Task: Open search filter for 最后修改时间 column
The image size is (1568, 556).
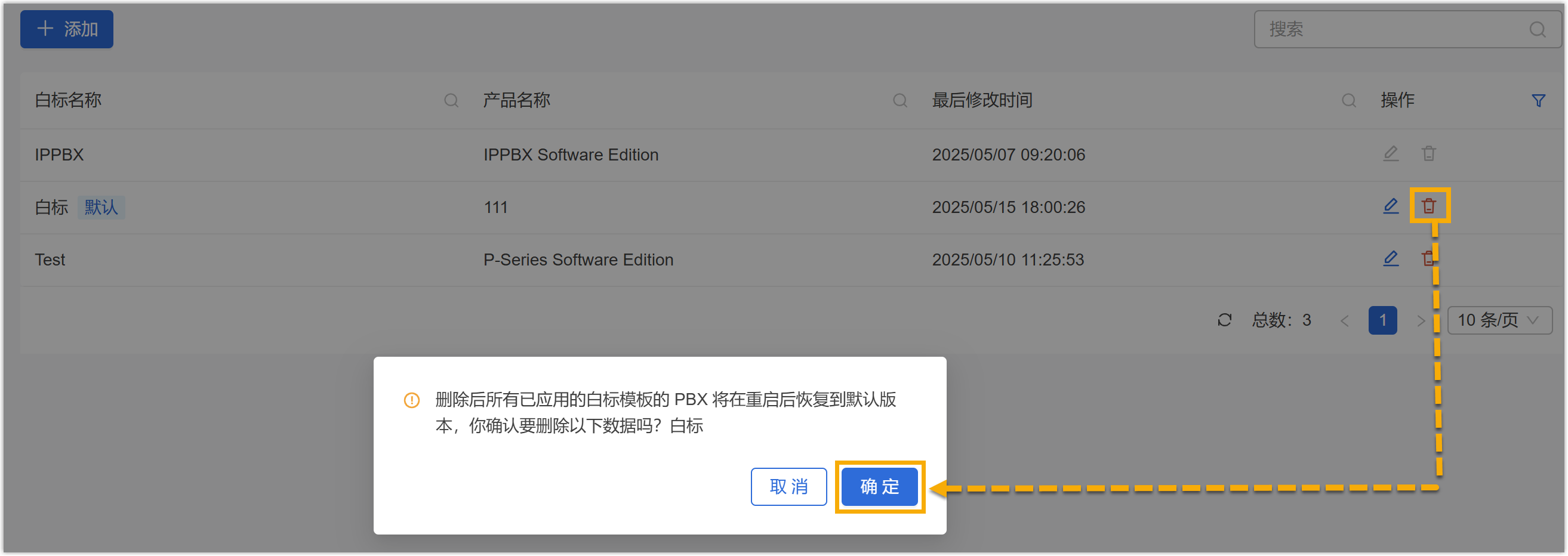Action: 1348,100
